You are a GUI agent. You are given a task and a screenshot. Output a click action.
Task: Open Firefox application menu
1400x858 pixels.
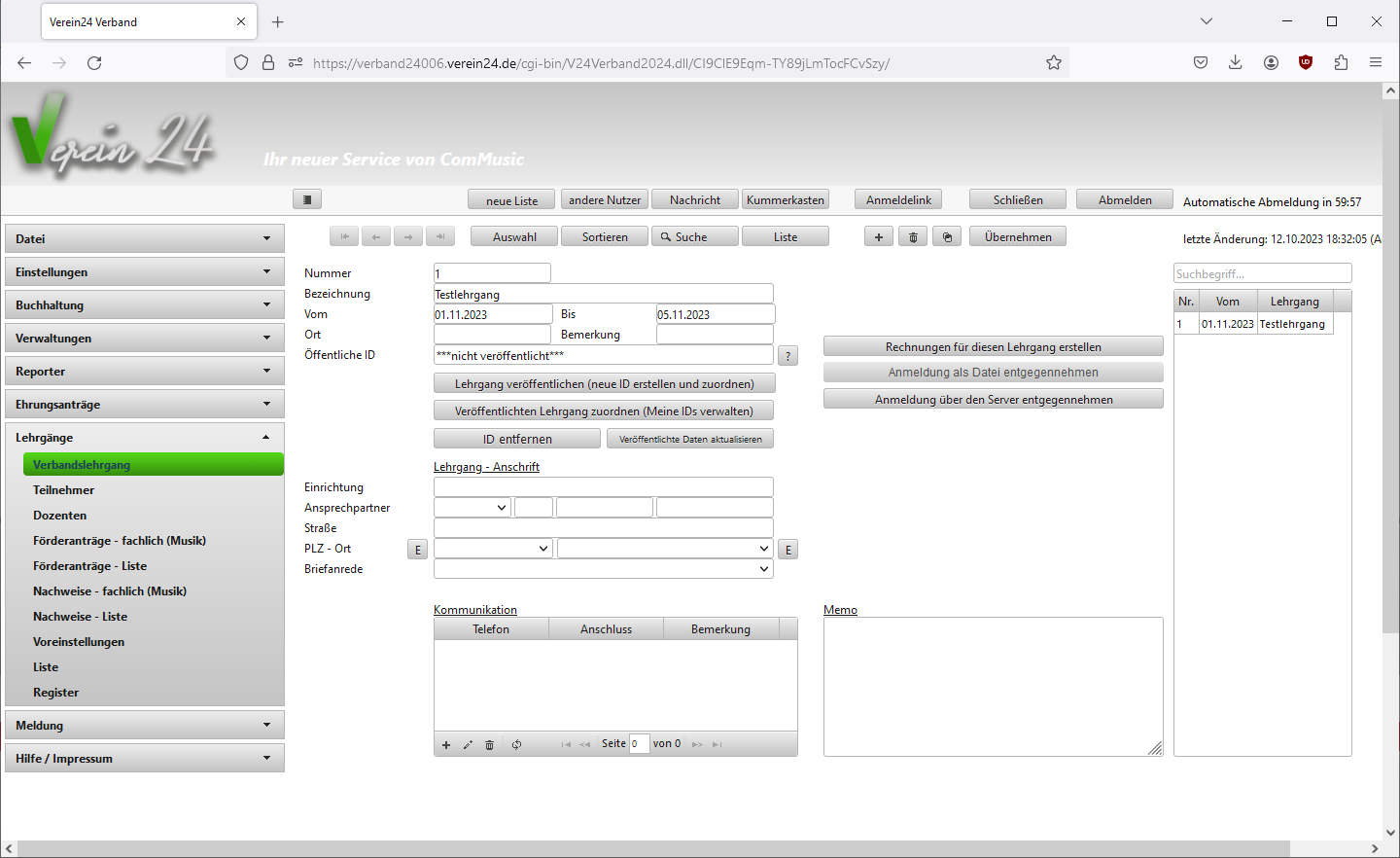coord(1376,62)
